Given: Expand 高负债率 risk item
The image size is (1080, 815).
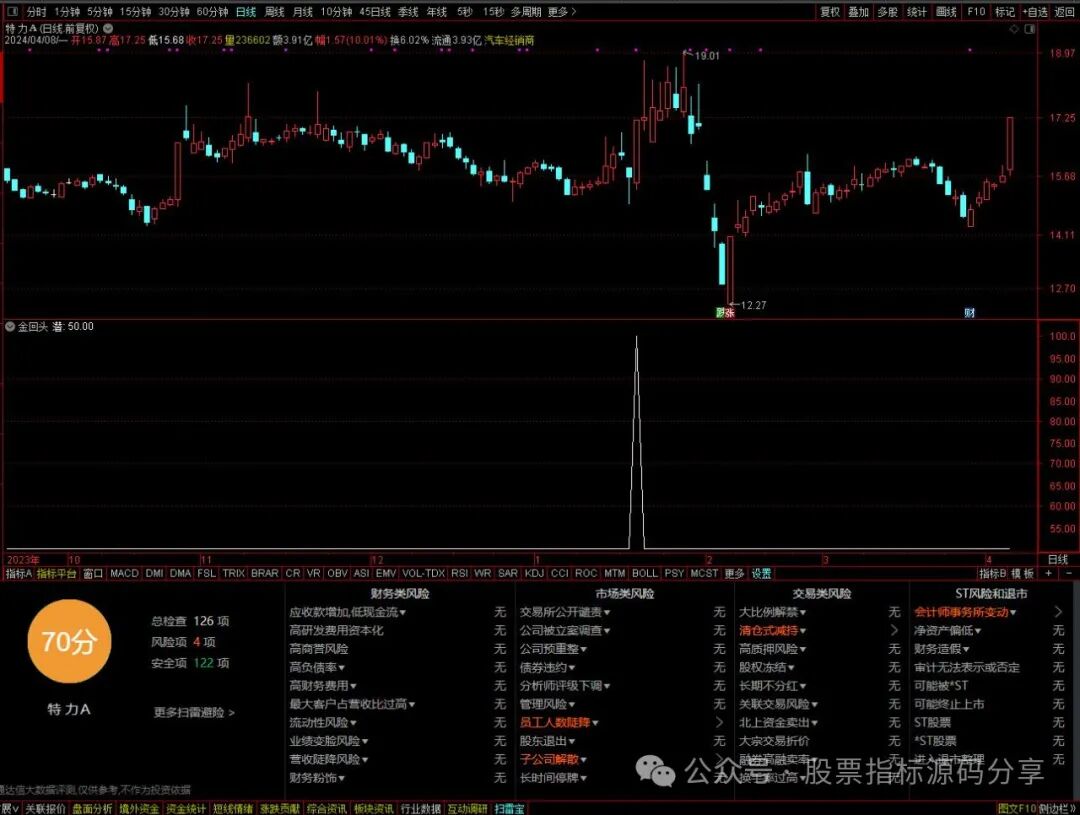Looking at the screenshot, I should 317,667.
